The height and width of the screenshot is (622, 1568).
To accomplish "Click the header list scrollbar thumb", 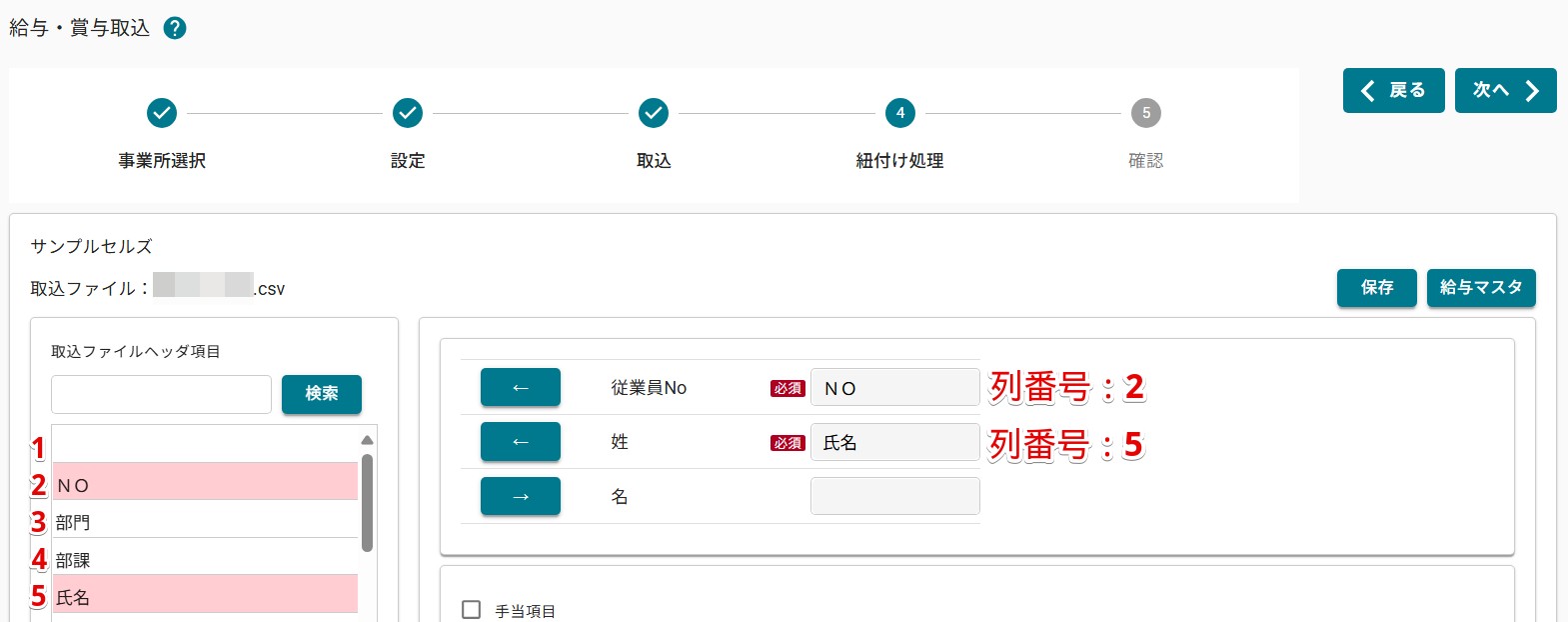I will [367, 502].
